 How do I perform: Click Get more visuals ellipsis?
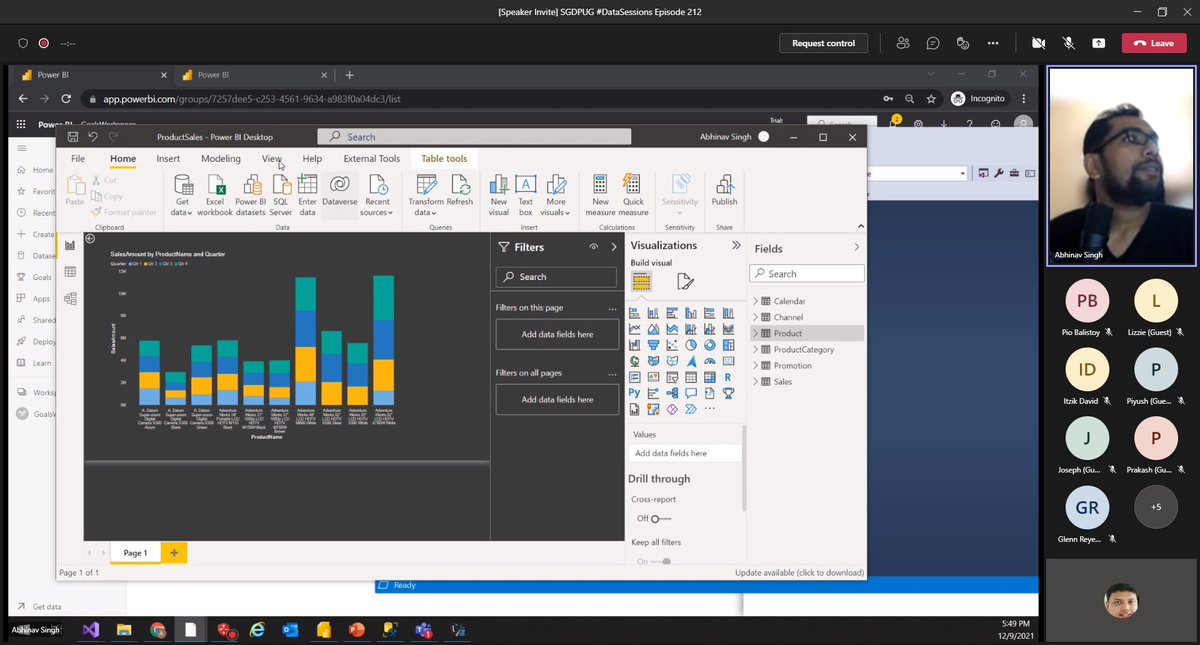710,409
